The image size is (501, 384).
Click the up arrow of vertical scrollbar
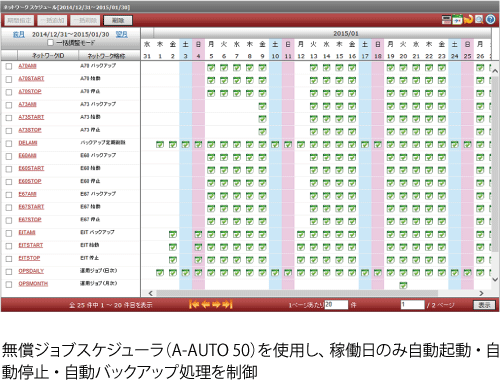(x=495, y=71)
